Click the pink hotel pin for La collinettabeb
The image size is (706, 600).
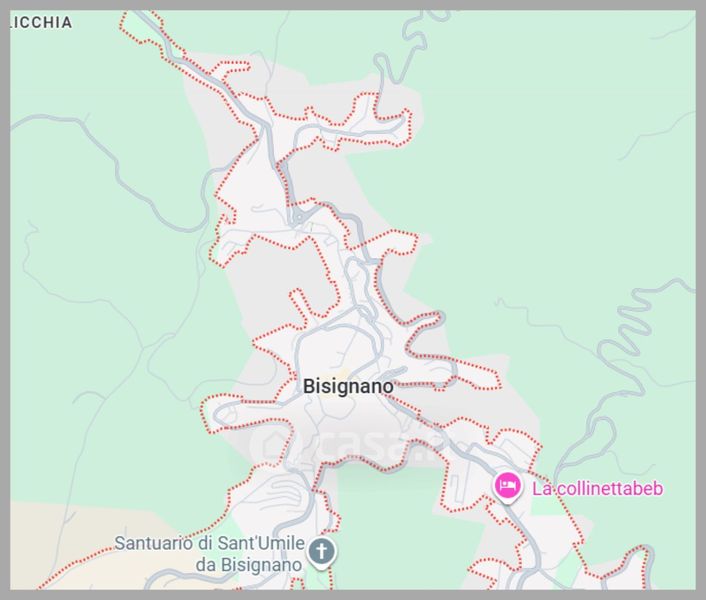(x=507, y=487)
